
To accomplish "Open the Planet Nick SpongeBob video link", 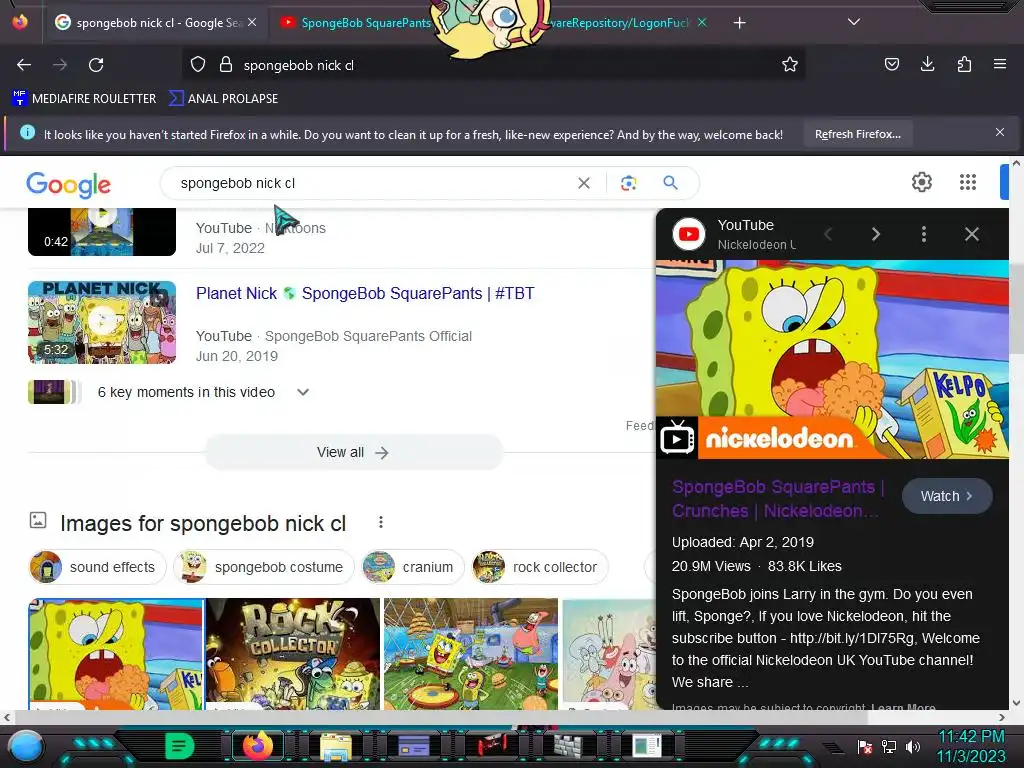I will 365,294.
